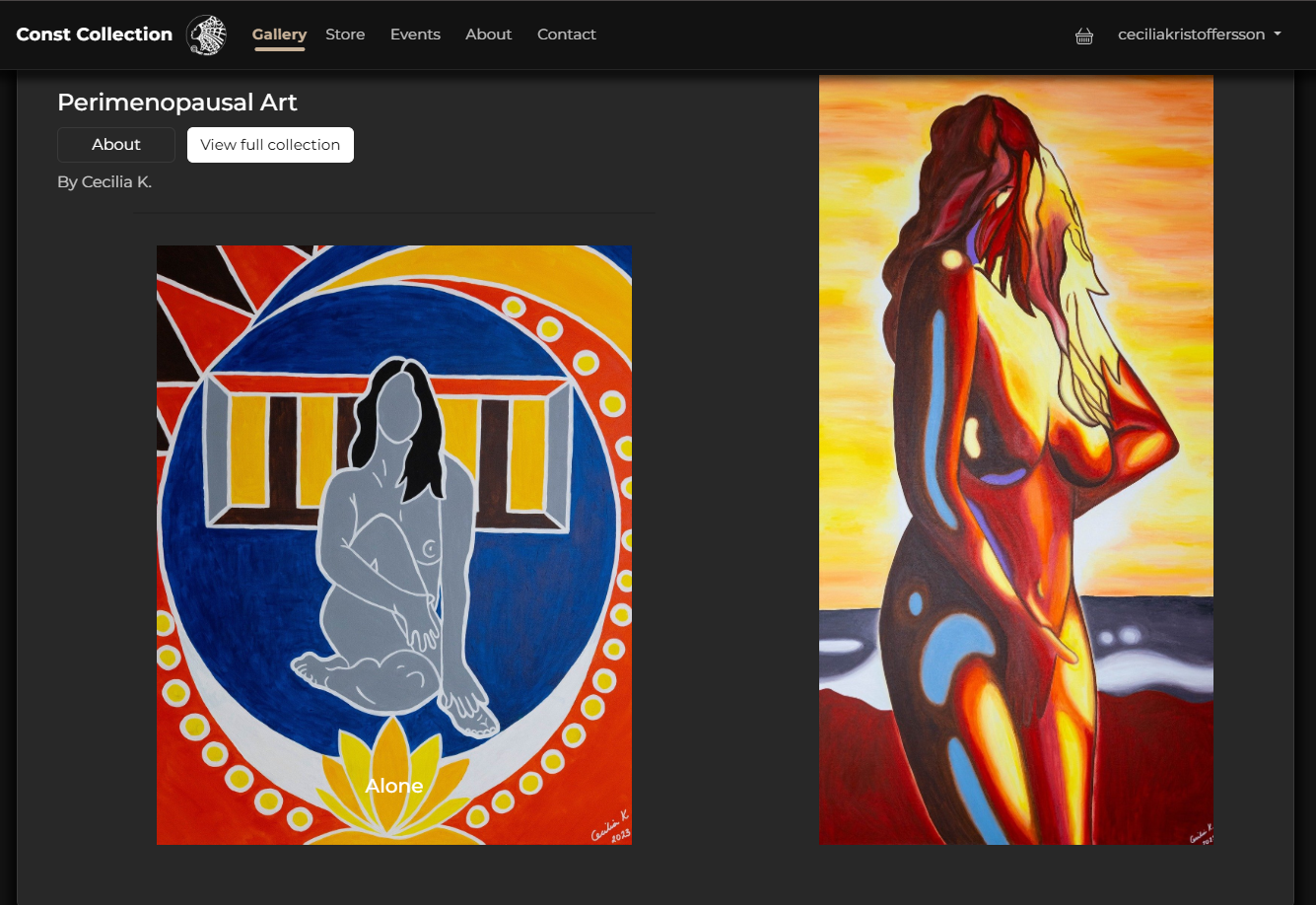Select the face-illustration logo next to Const Collection
Screen dimensions: 1316x905
click(x=206, y=35)
